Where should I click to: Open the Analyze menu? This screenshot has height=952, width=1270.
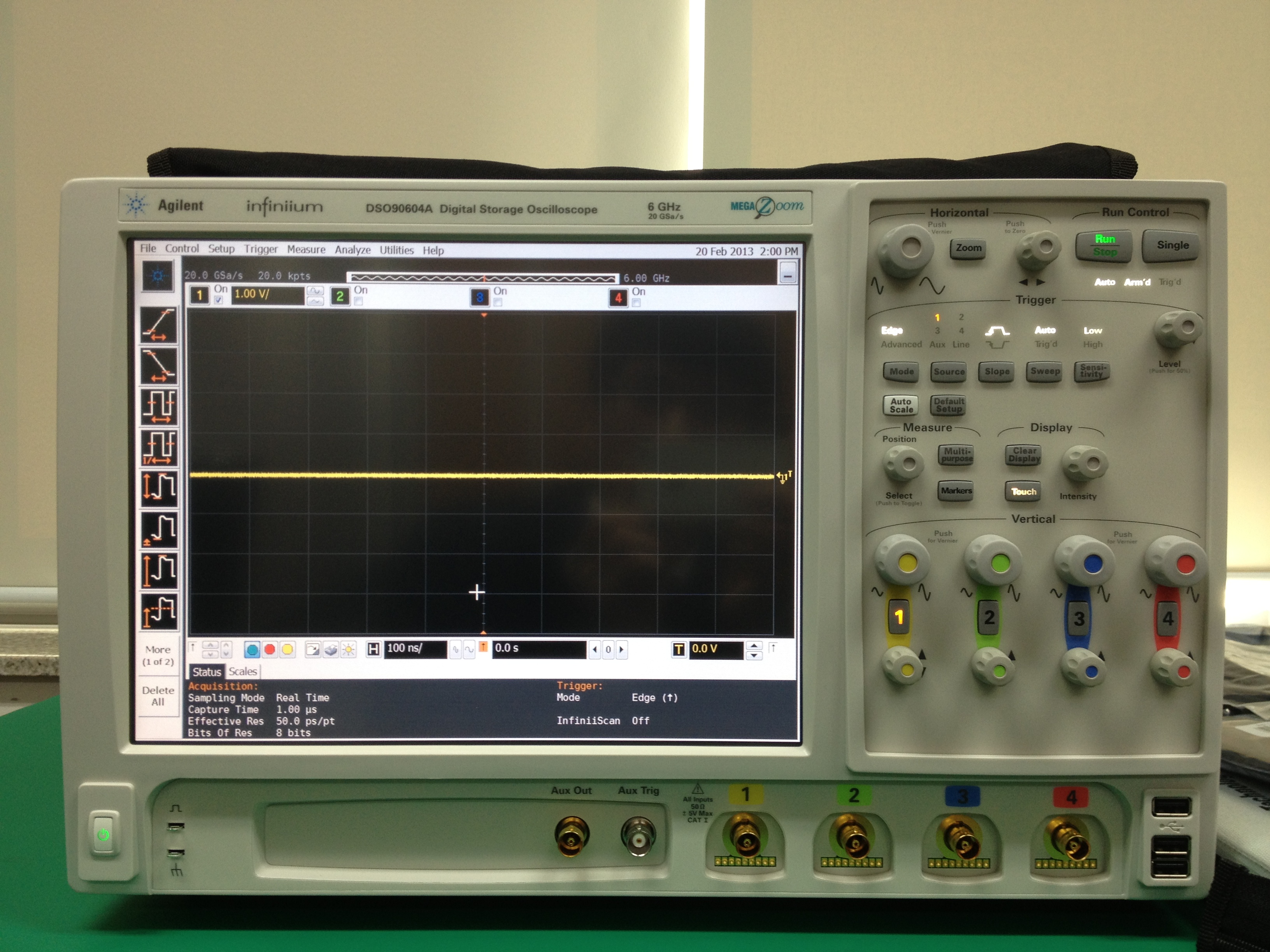pos(353,250)
